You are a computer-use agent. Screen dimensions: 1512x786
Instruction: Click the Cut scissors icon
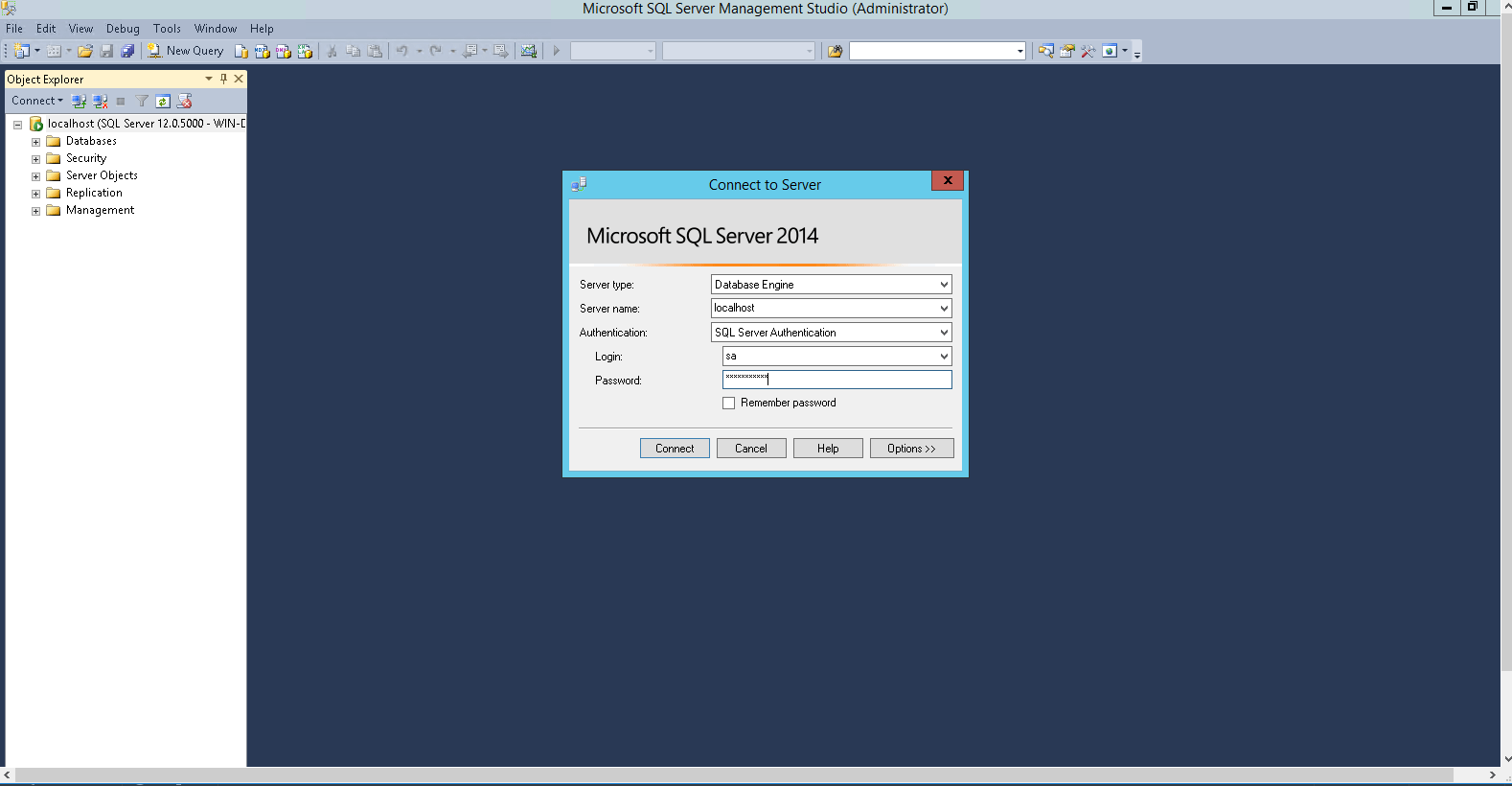coord(332,51)
